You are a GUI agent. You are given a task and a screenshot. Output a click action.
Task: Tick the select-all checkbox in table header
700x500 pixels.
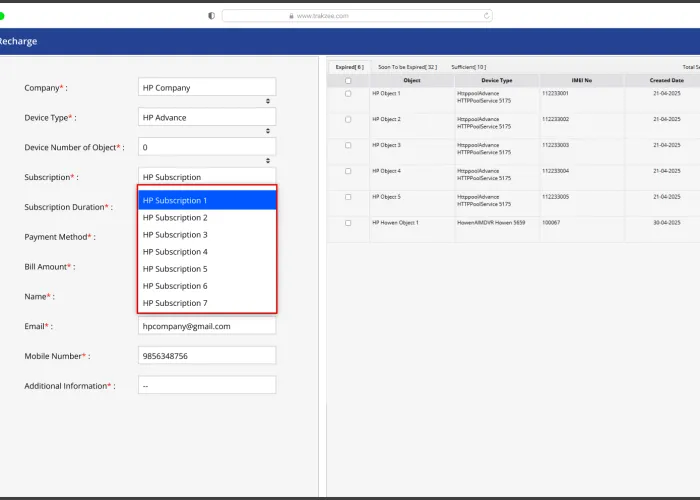(348, 81)
